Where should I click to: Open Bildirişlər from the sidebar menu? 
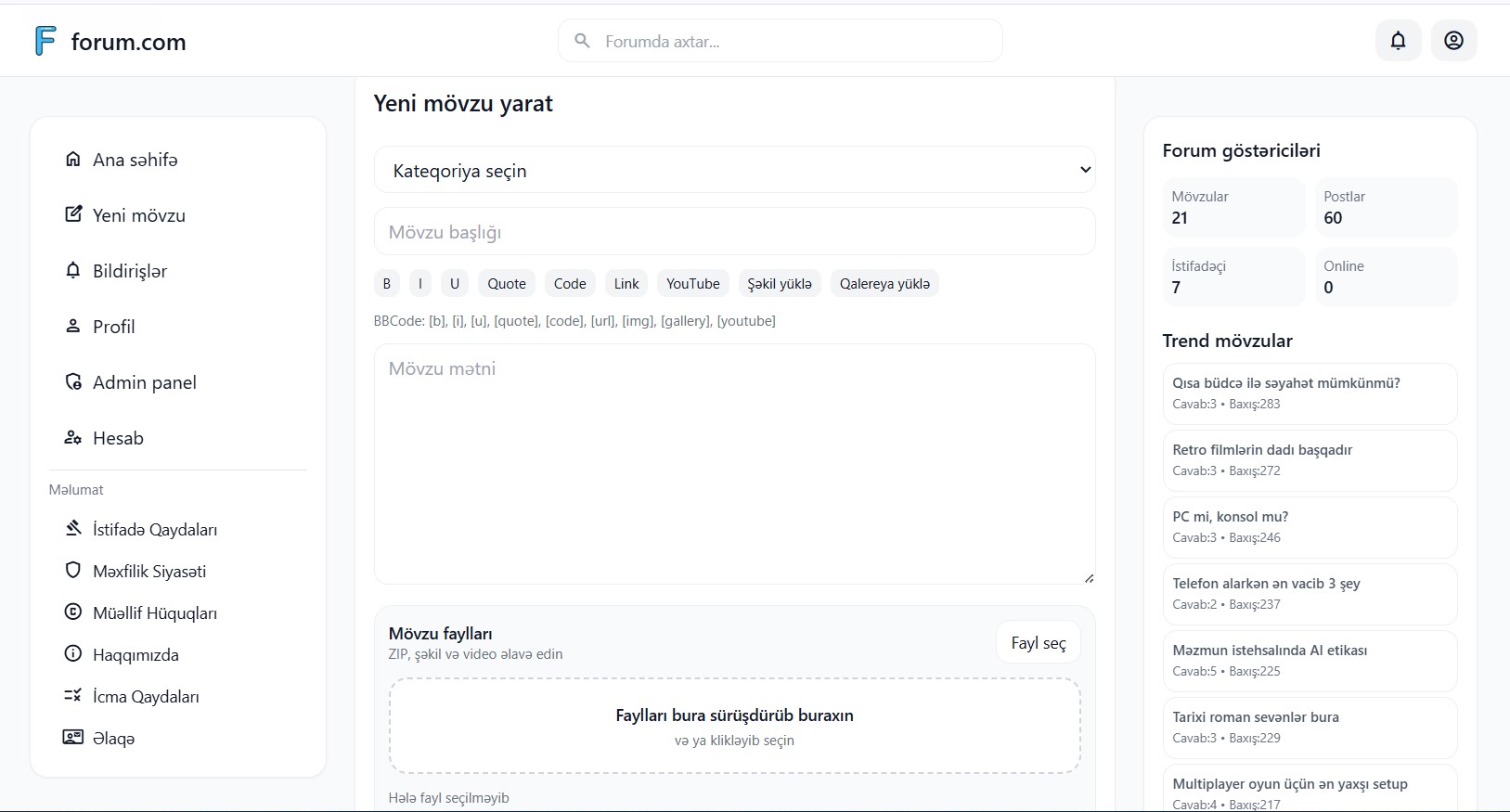click(x=130, y=271)
